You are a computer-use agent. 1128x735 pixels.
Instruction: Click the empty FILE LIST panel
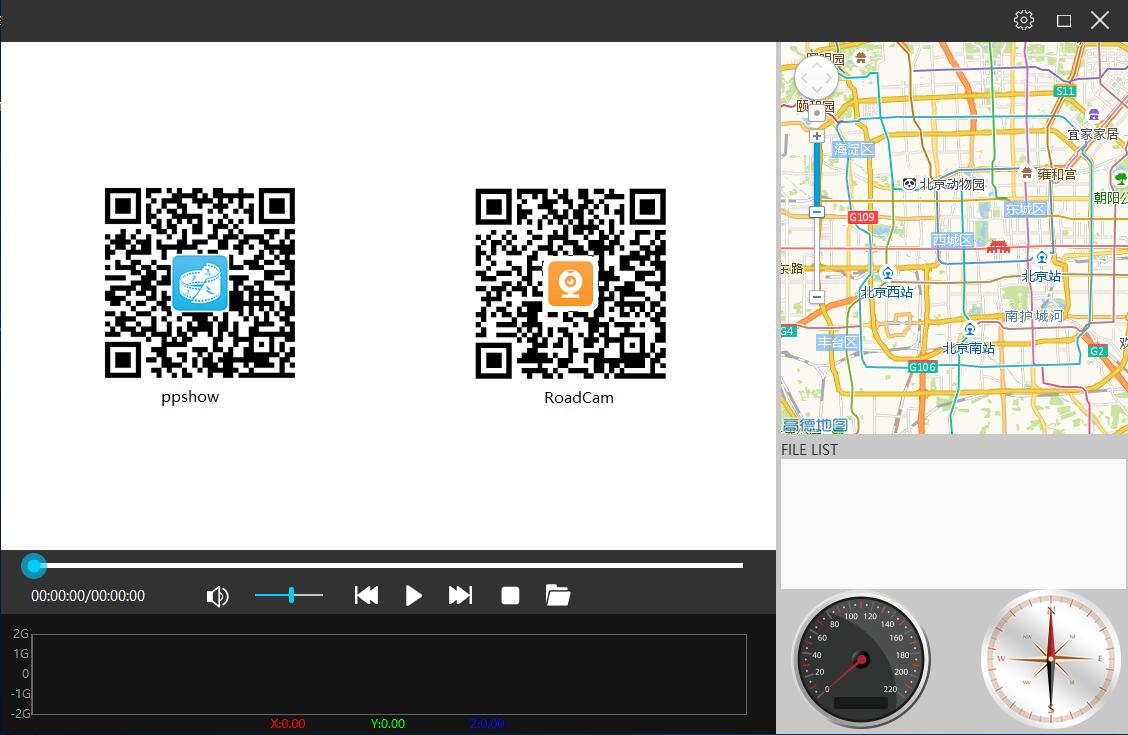(x=952, y=523)
